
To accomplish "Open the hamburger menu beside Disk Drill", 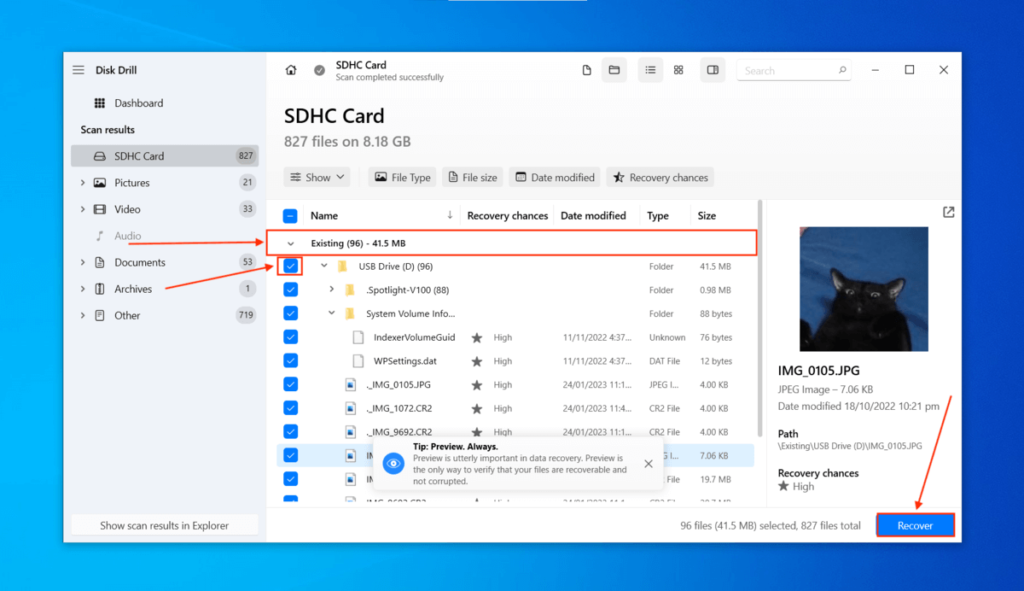I will pos(78,69).
